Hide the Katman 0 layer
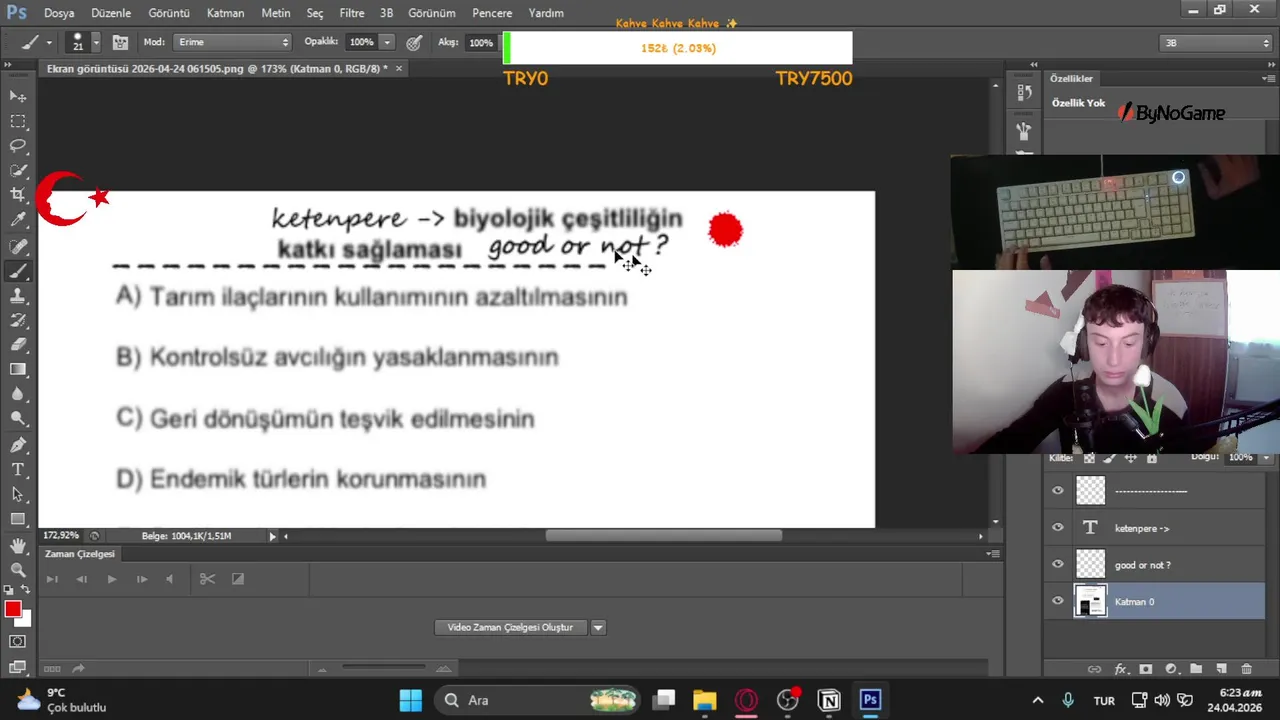Screen dimensions: 1280x720 pos(1058,602)
